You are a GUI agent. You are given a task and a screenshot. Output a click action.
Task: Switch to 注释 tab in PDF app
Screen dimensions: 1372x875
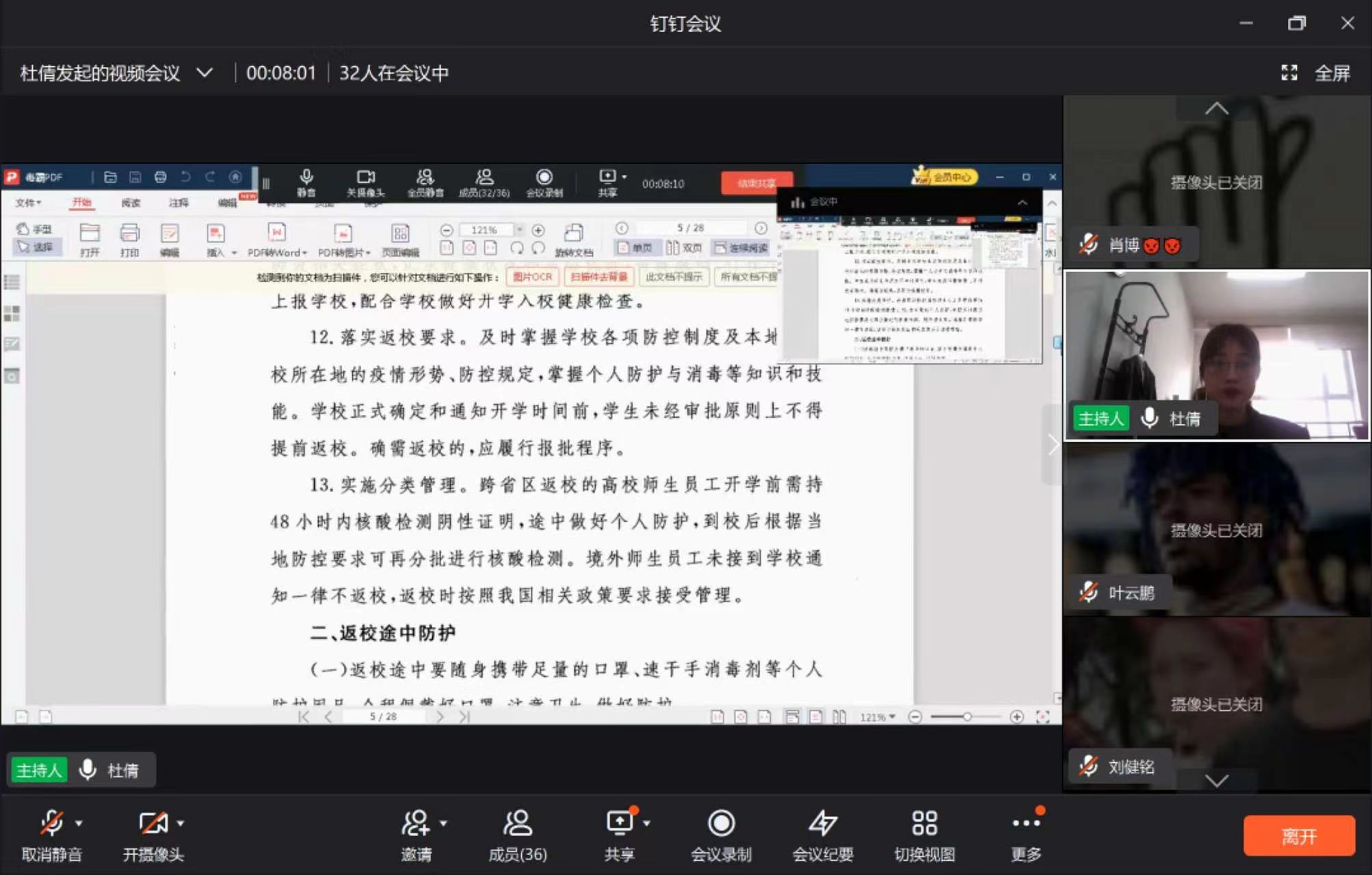point(179,202)
